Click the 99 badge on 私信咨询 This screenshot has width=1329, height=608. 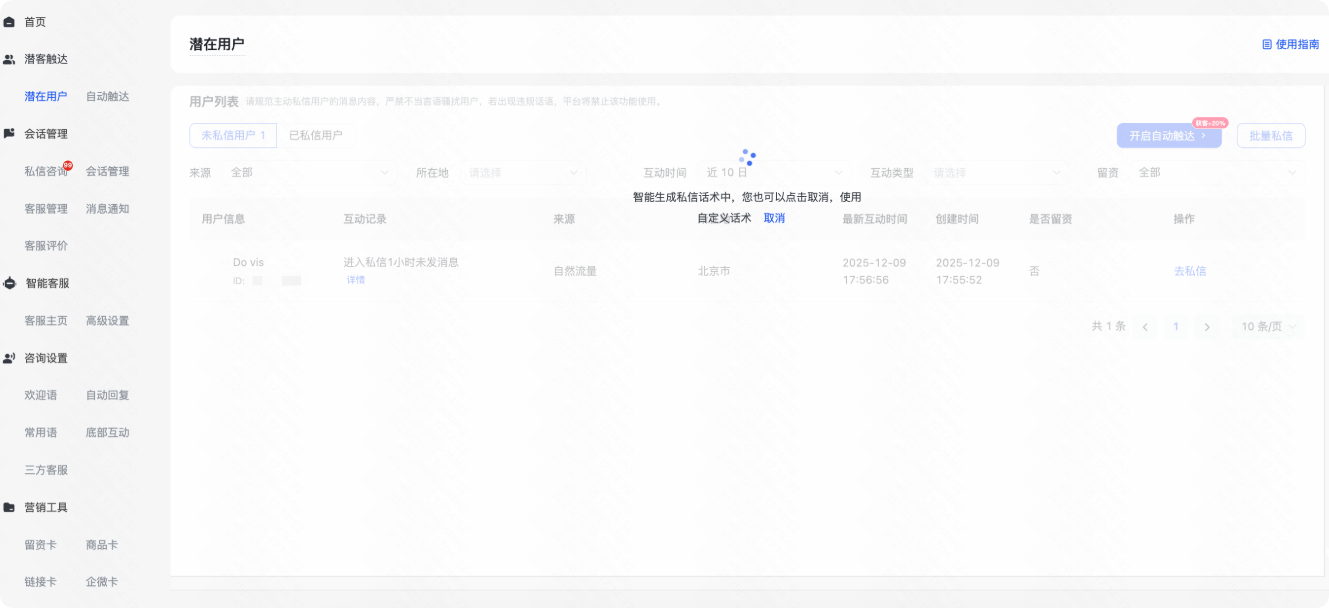click(68, 165)
